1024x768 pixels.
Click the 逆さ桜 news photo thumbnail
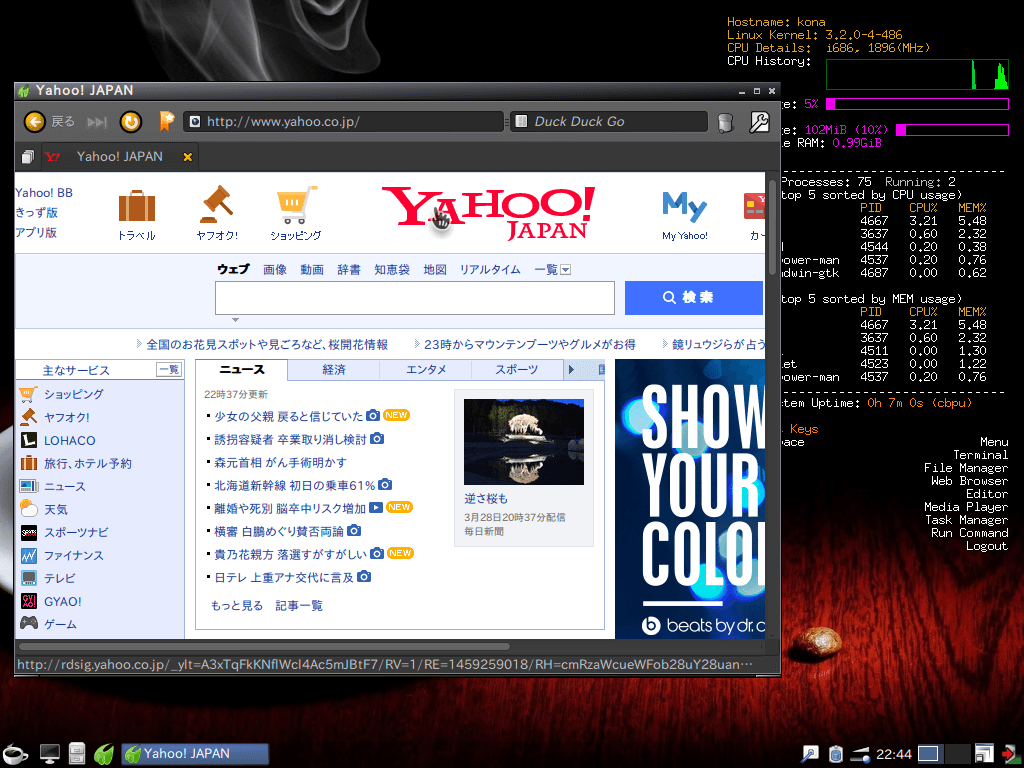click(524, 442)
